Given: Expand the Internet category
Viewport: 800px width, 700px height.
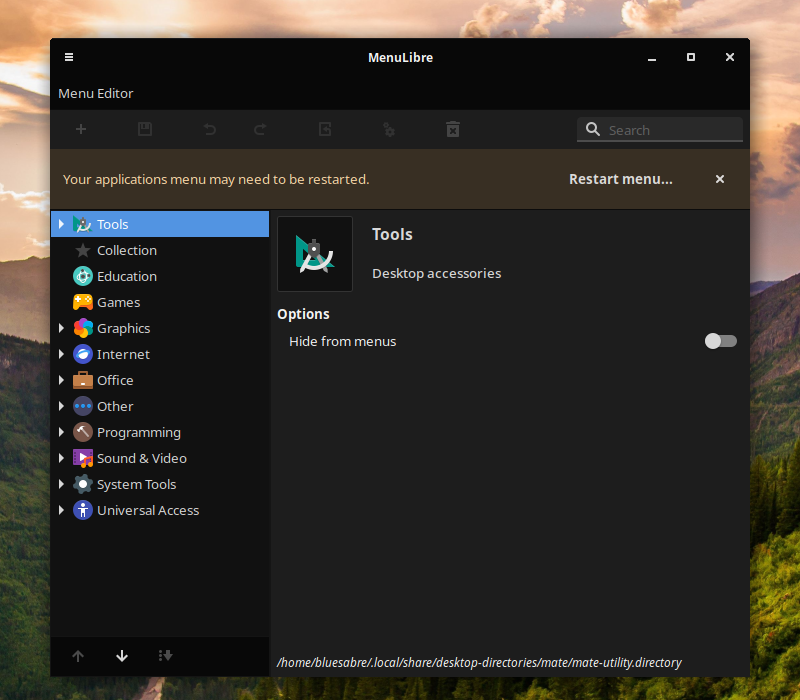Looking at the screenshot, I should tap(61, 354).
